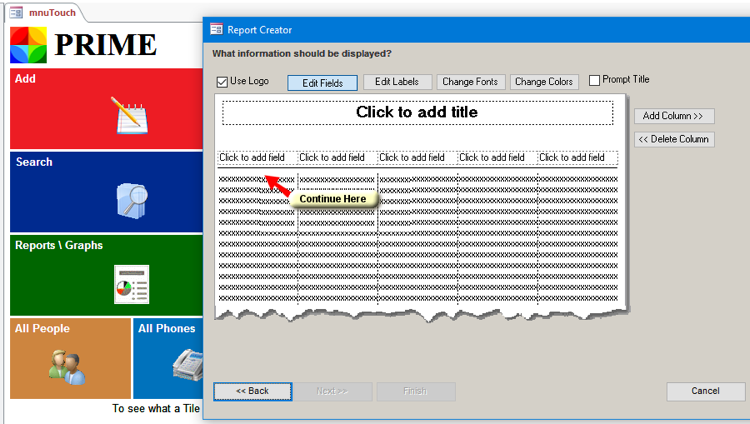Open Change Colors options
750x424 pixels.
coord(544,82)
